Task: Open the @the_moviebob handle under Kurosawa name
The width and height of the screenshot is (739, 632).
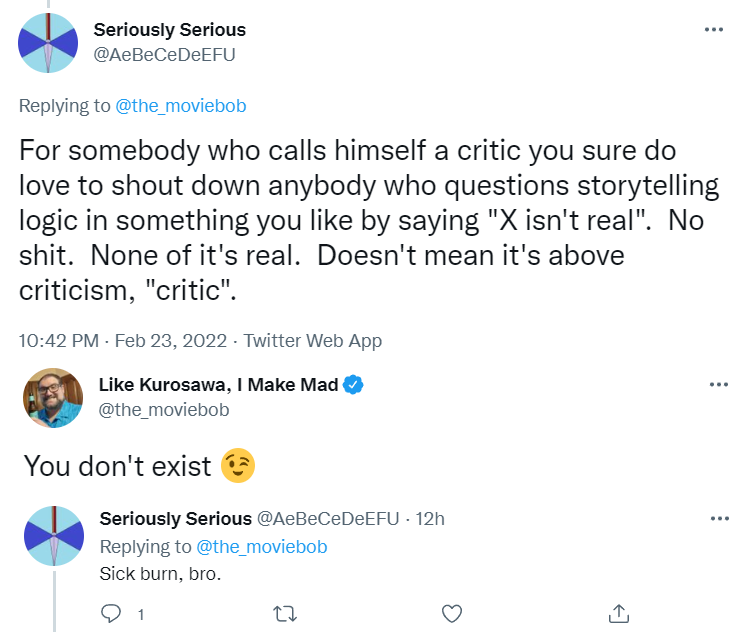Action: coord(164,410)
